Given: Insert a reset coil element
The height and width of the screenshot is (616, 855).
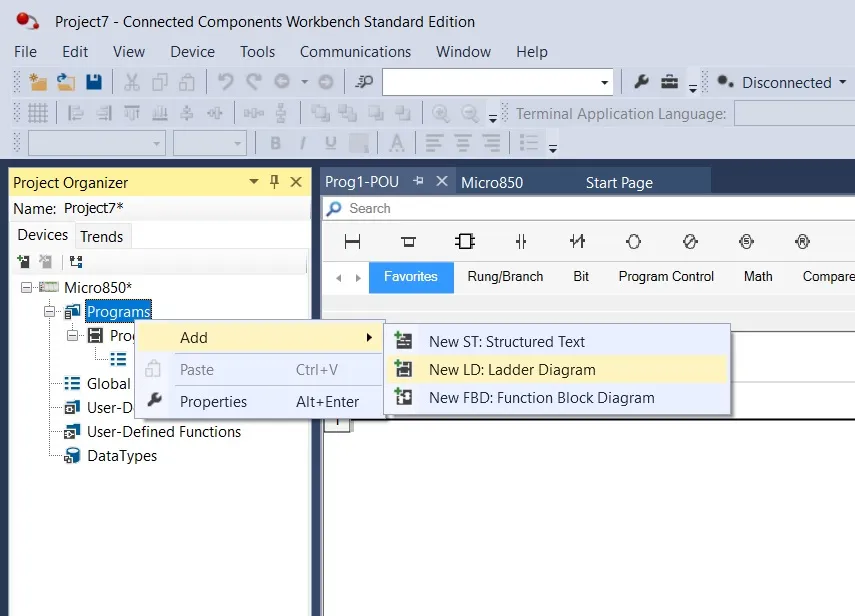Looking at the screenshot, I should (803, 241).
